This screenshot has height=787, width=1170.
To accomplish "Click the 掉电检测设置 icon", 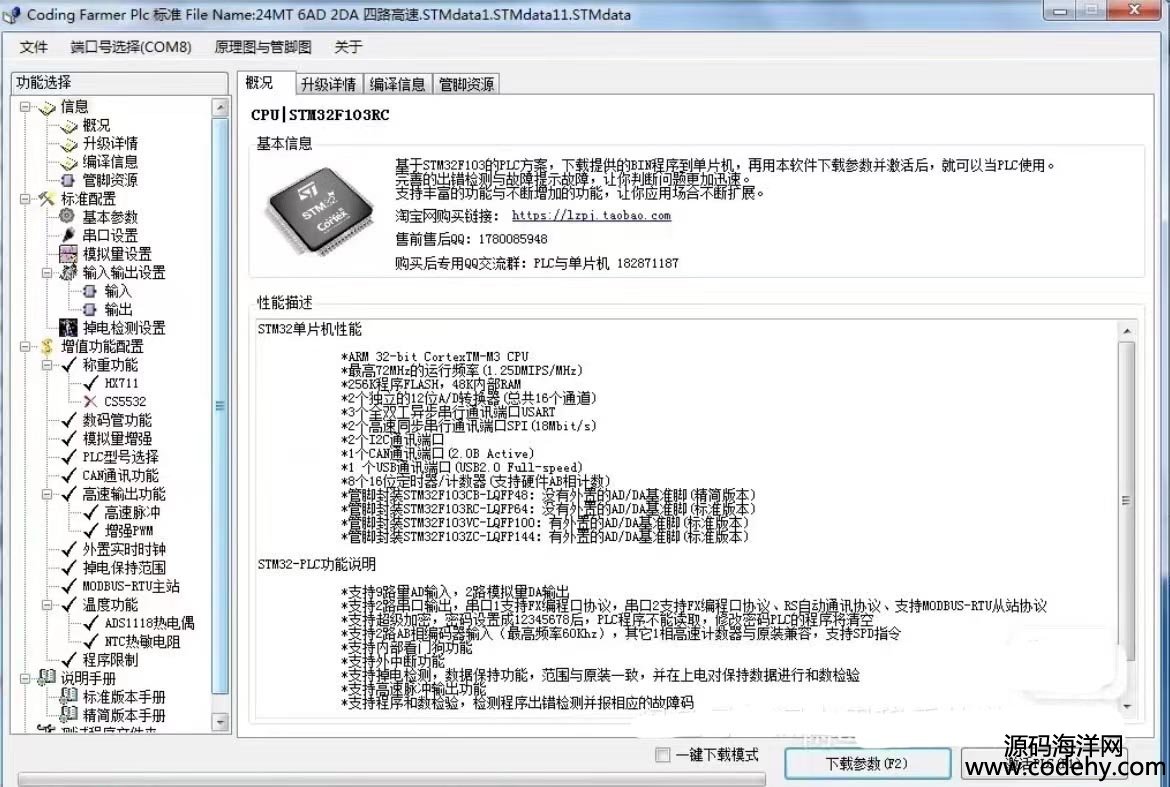I will click(x=68, y=327).
